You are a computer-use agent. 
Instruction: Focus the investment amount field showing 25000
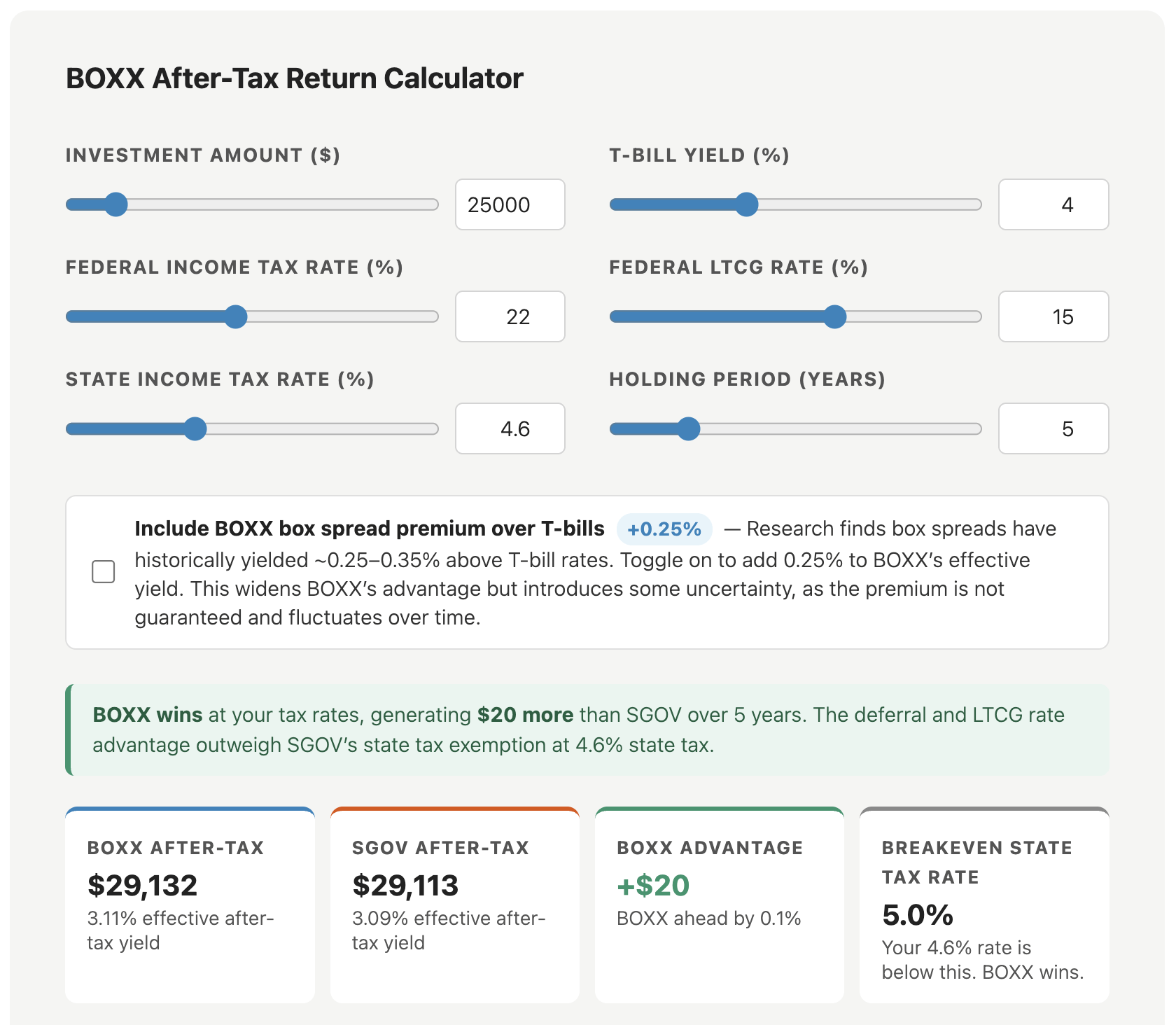510,204
